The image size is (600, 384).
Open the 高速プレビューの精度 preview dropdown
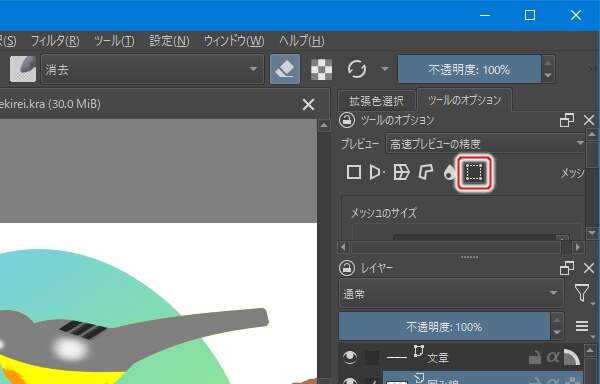(486, 144)
